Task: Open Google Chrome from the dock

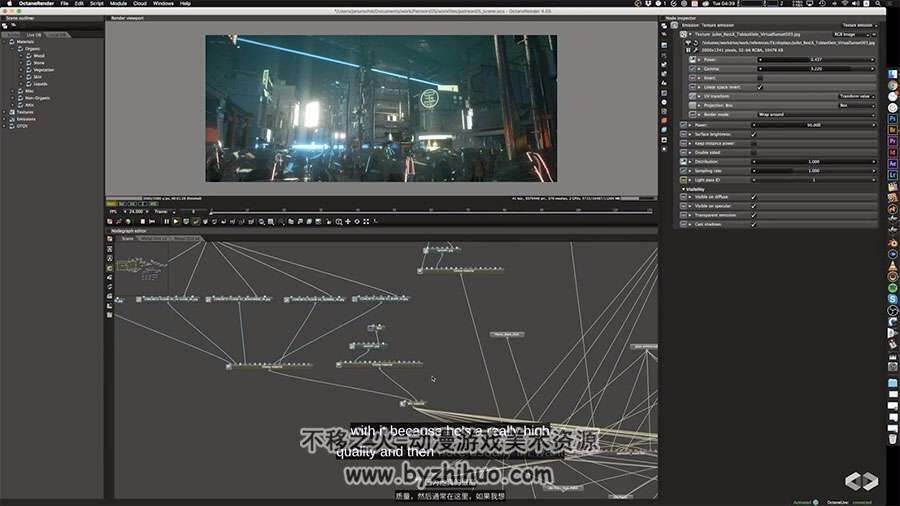Action: coord(893,85)
